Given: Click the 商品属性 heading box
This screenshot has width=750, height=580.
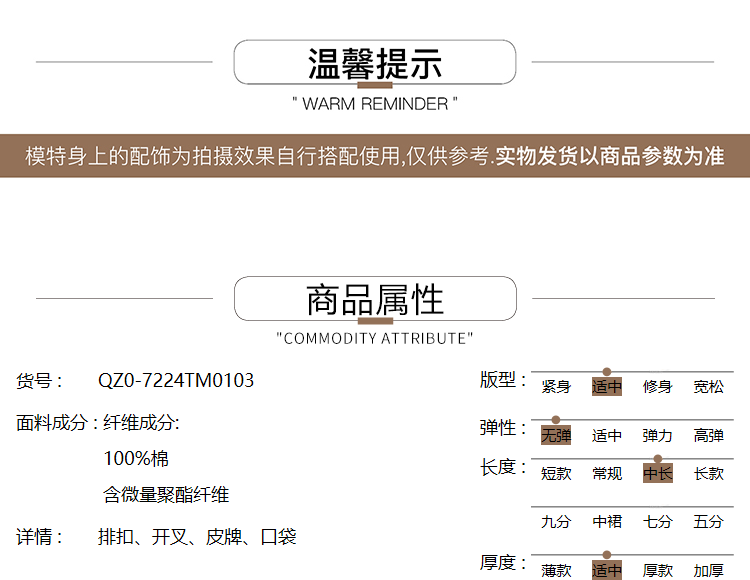Looking at the screenshot, I should [x=375, y=299].
